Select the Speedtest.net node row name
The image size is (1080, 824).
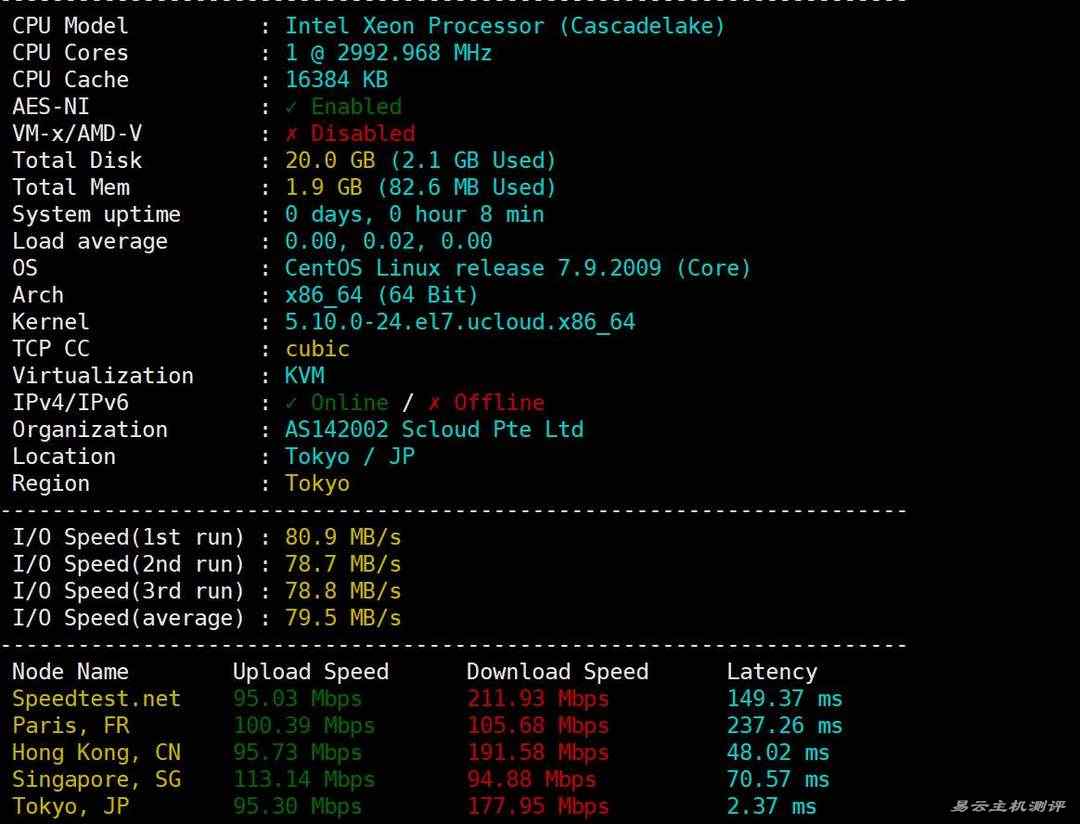[96, 699]
